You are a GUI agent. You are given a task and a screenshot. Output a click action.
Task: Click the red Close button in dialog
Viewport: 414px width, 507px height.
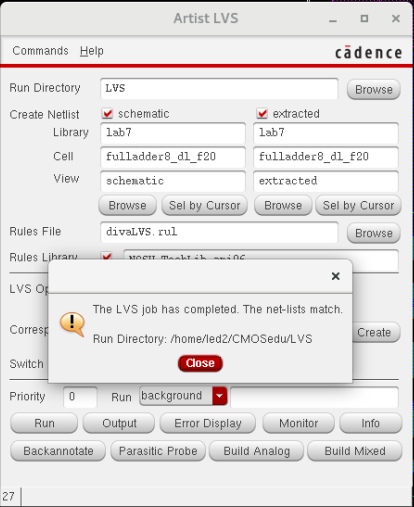pos(200,363)
